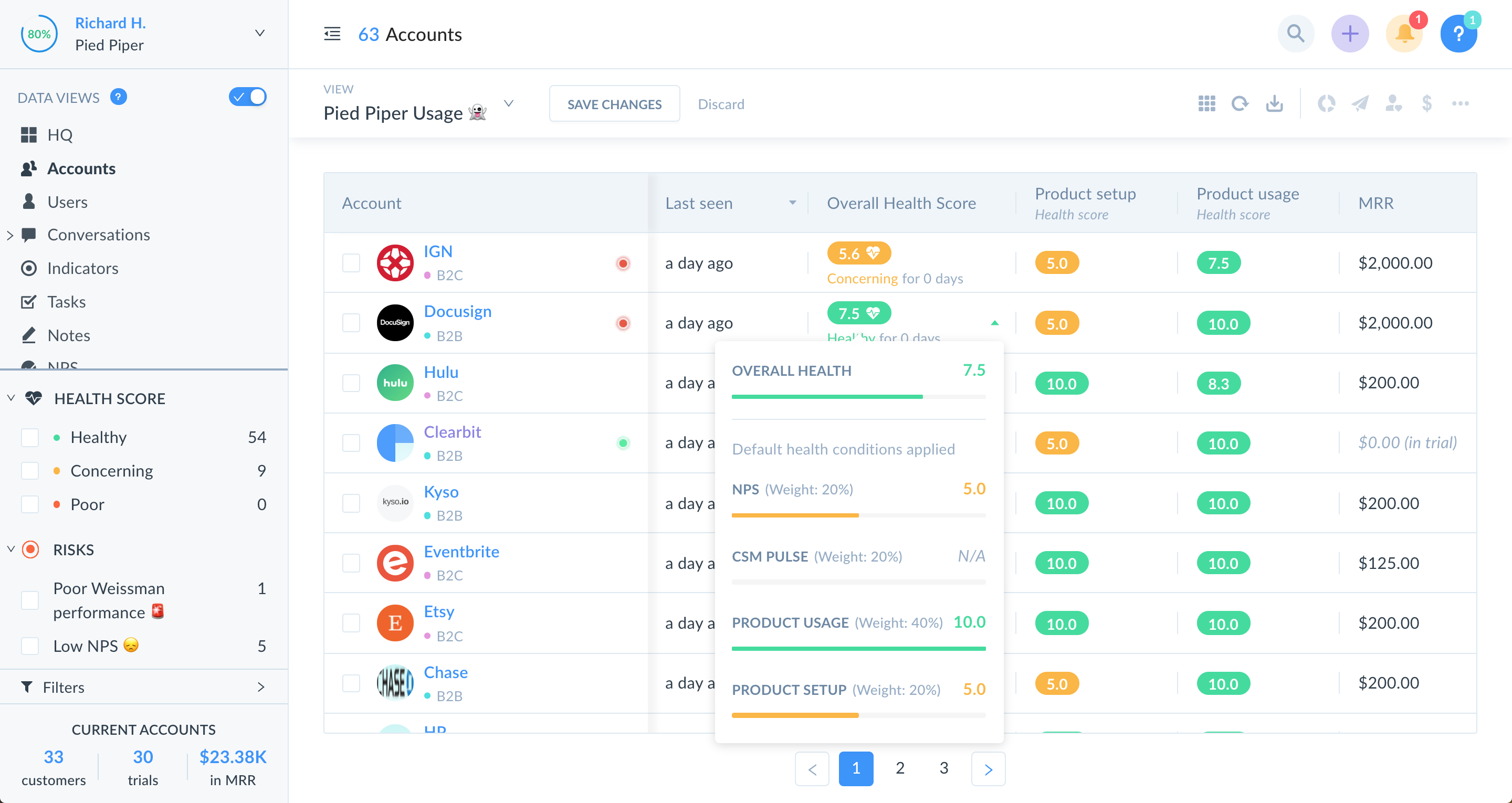Open the Docusign account link

coord(457,311)
